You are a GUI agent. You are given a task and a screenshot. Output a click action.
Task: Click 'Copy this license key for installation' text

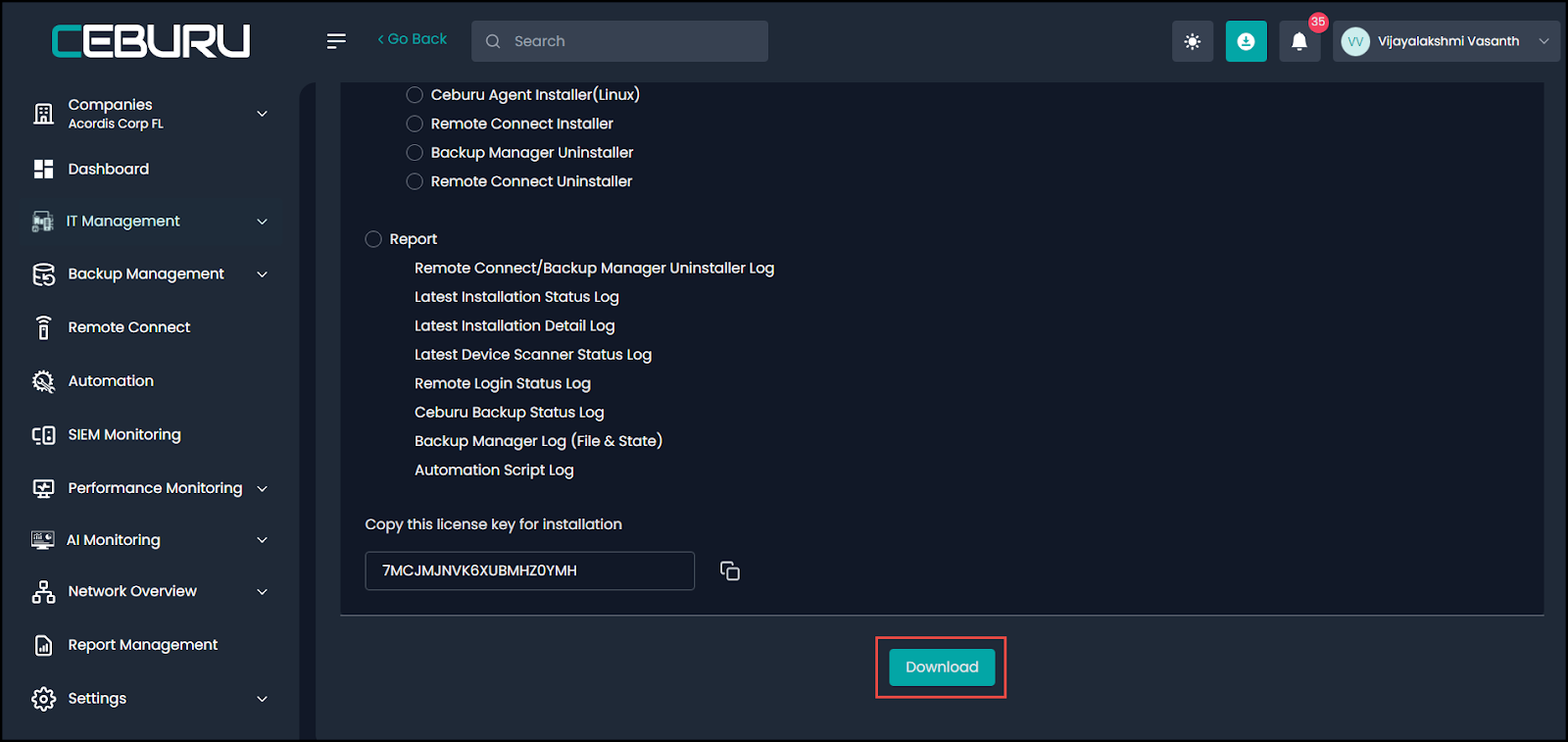coord(494,524)
